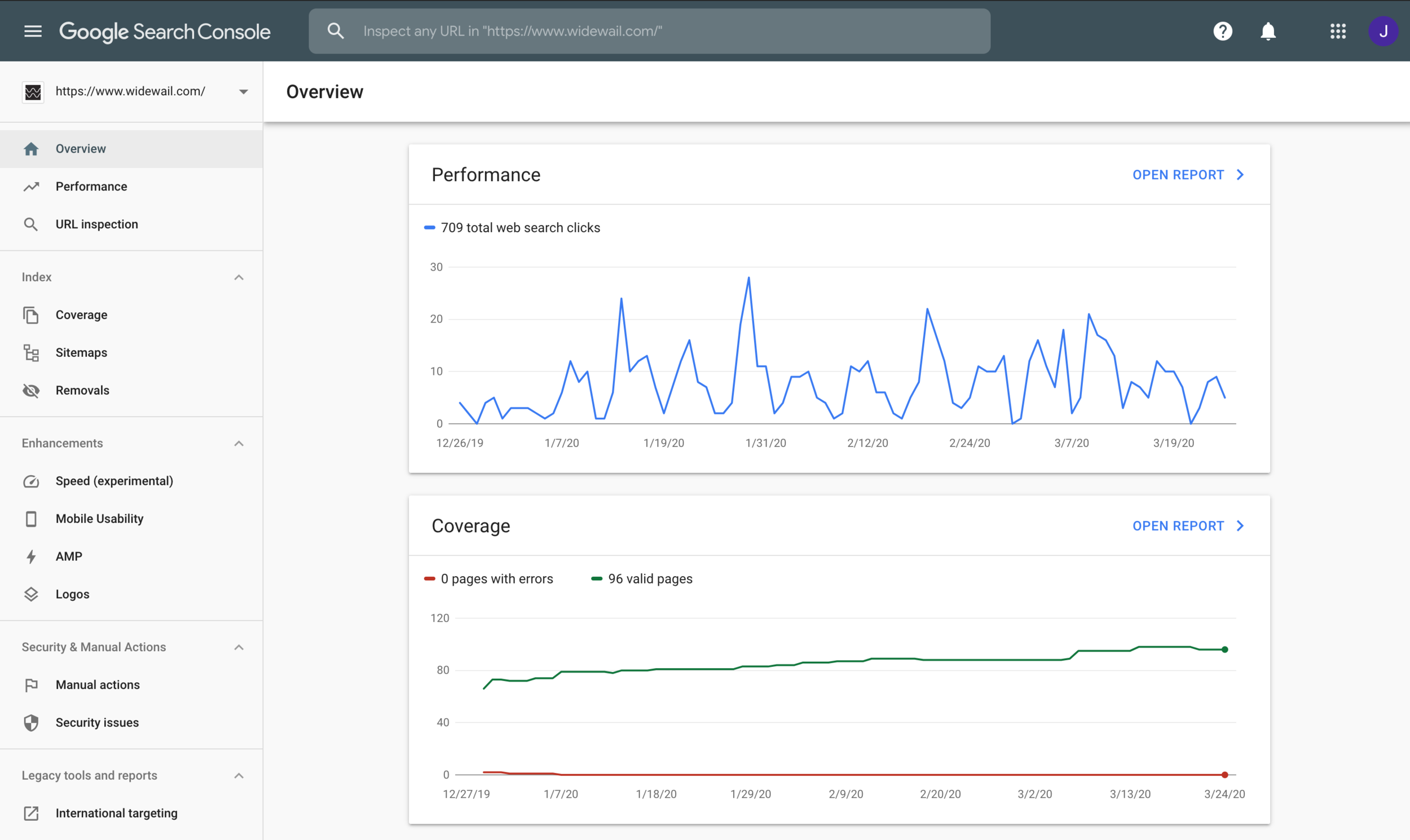The height and width of the screenshot is (840, 1410).
Task: Open Removals in sidebar
Action: (131, 391)
